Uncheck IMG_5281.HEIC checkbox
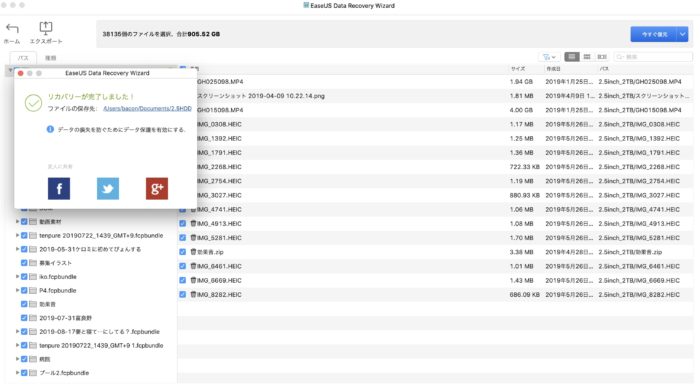 (183, 238)
